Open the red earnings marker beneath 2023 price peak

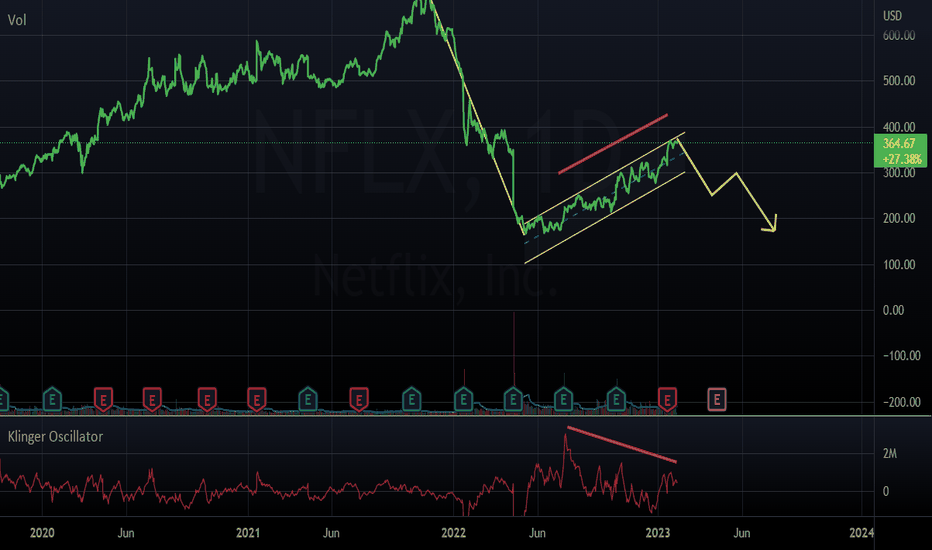tap(667, 400)
